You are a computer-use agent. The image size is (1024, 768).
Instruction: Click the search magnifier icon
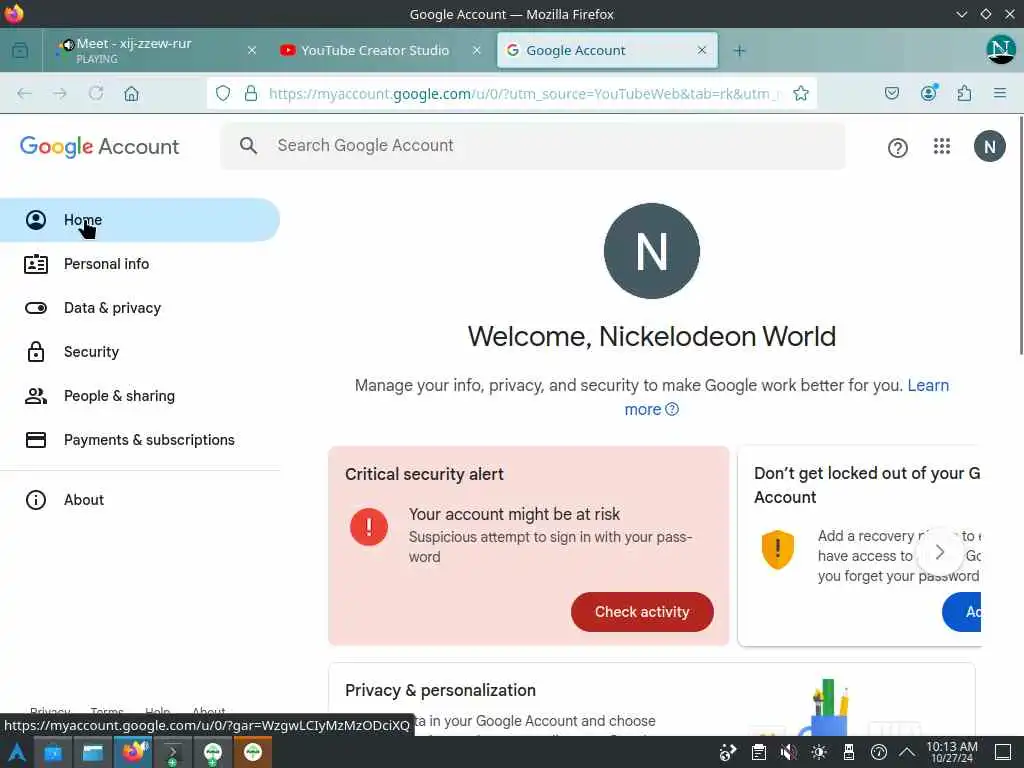(x=248, y=146)
